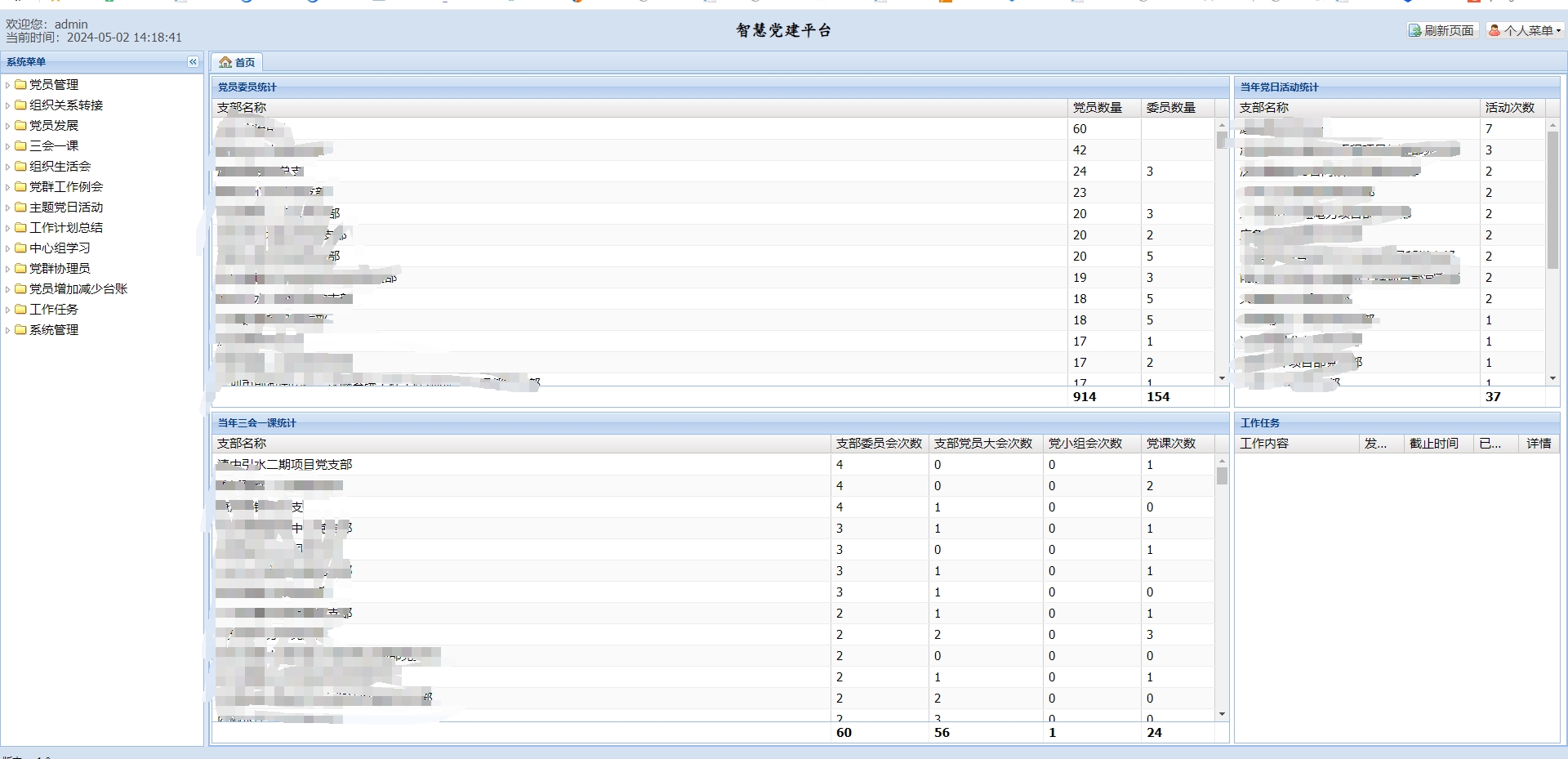Expand the 中心组学习 tree node
This screenshot has height=759, width=1568.
click(x=7, y=248)
